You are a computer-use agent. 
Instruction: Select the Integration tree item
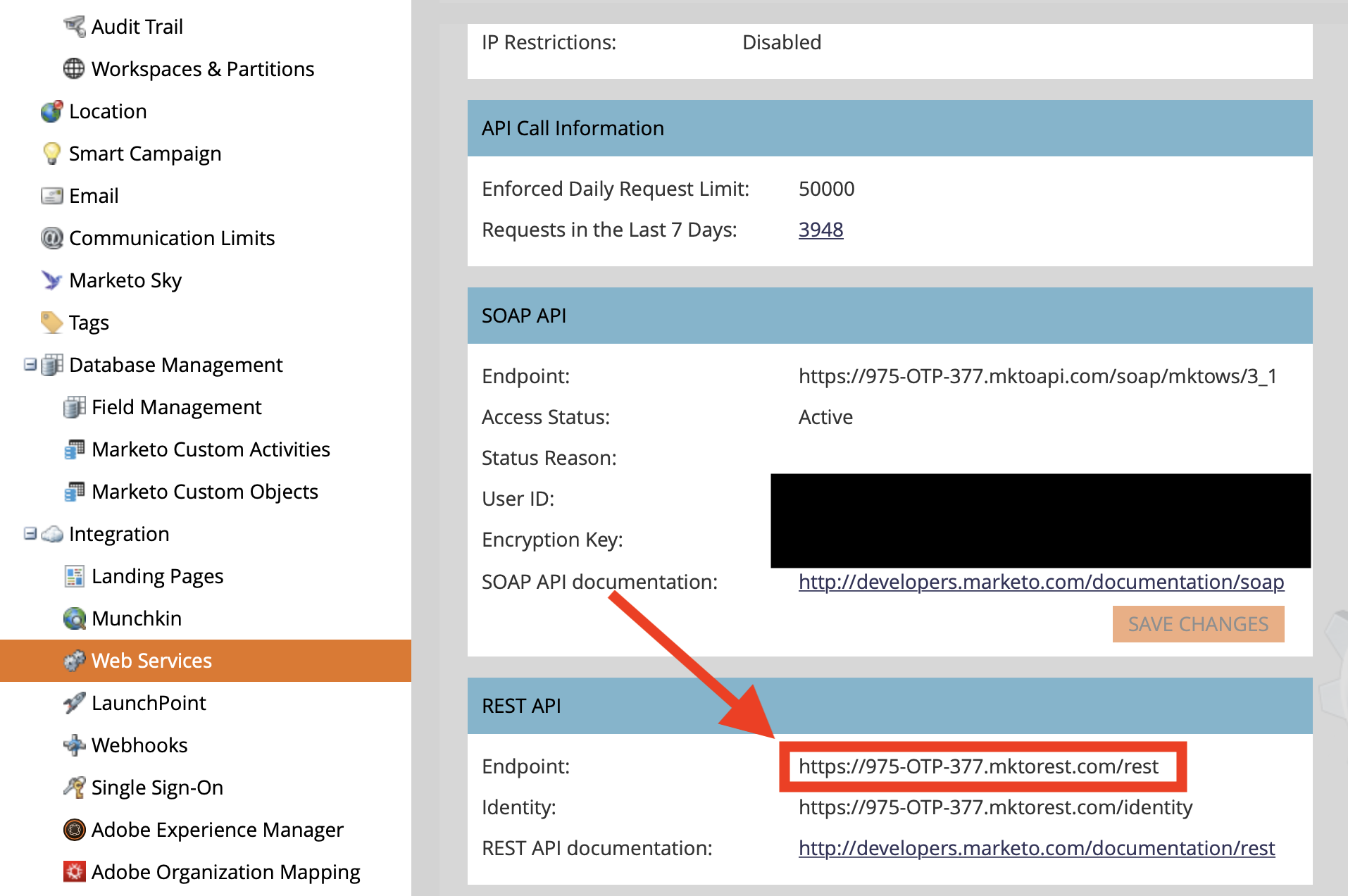click(119, 534)
